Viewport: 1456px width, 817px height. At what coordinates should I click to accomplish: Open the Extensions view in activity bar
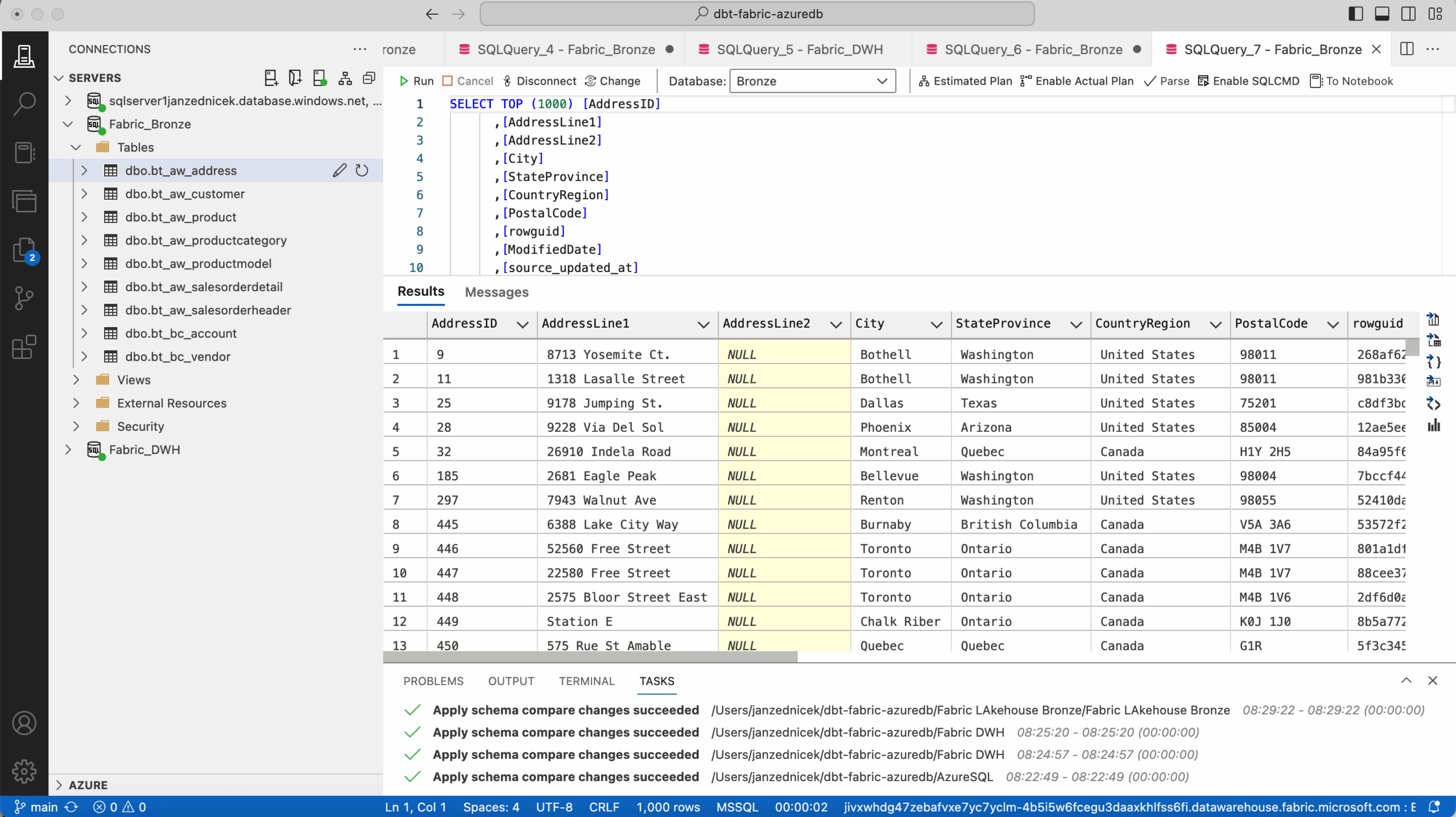point(24,347)
